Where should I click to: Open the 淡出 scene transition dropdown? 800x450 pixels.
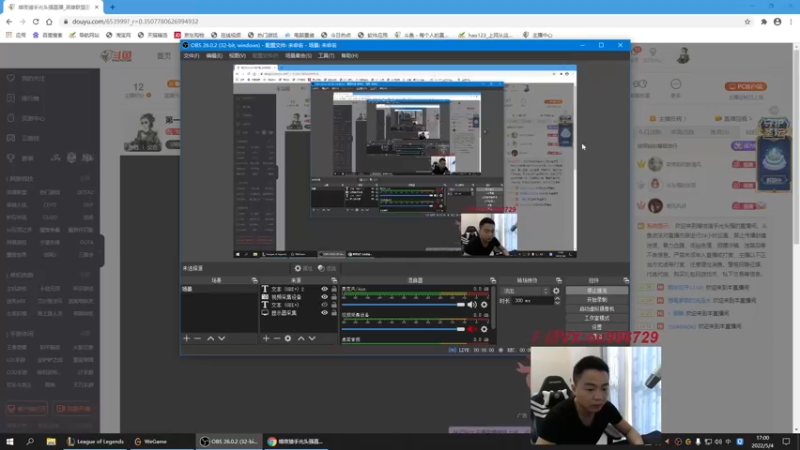[x=526, y=291]
